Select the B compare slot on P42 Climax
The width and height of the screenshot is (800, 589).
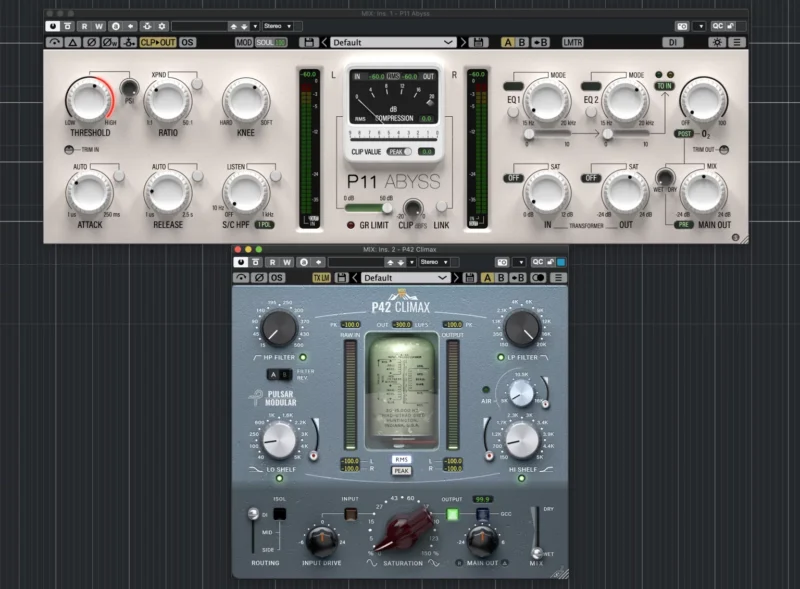click(500, 278)
